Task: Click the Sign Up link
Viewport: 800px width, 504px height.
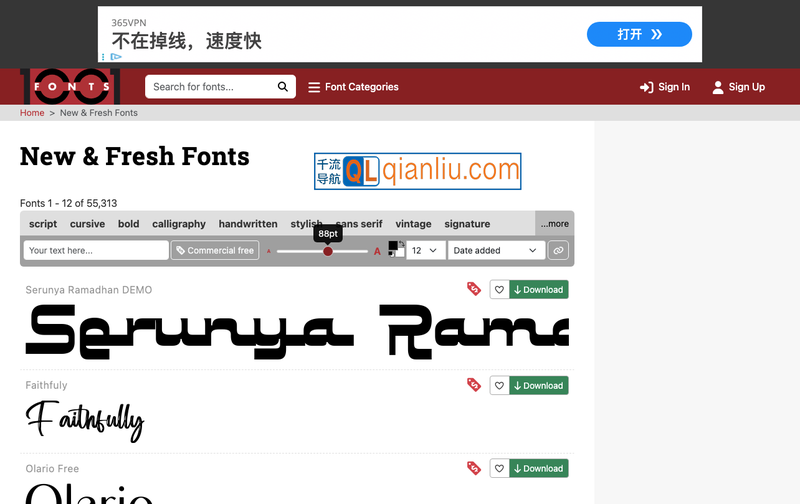Action: coord(739,87)
